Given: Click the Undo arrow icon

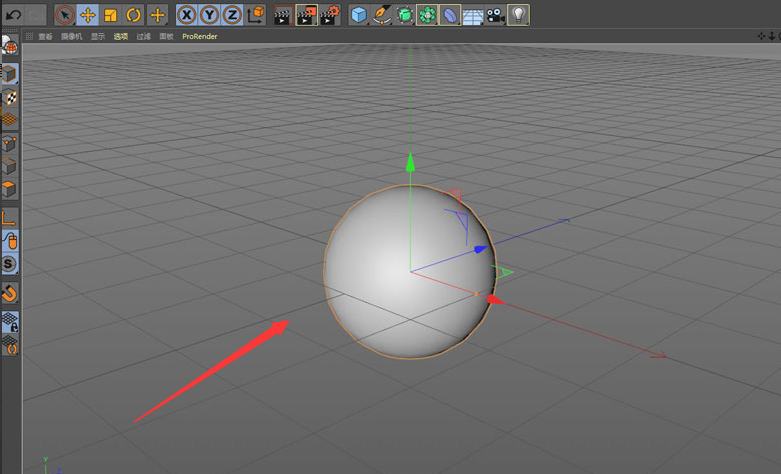Looking at the screenshot, I should (13, 15).
